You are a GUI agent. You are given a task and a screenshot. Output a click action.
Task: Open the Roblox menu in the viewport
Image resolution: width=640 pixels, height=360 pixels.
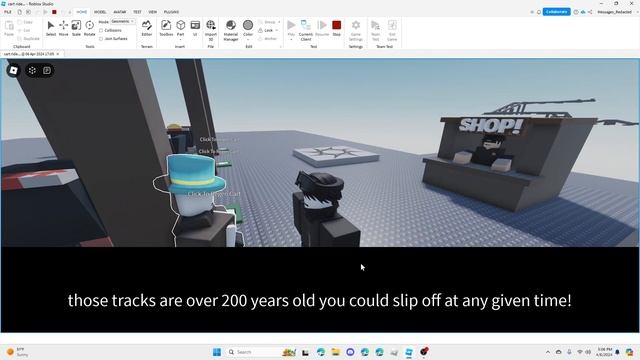pos(13,70)
